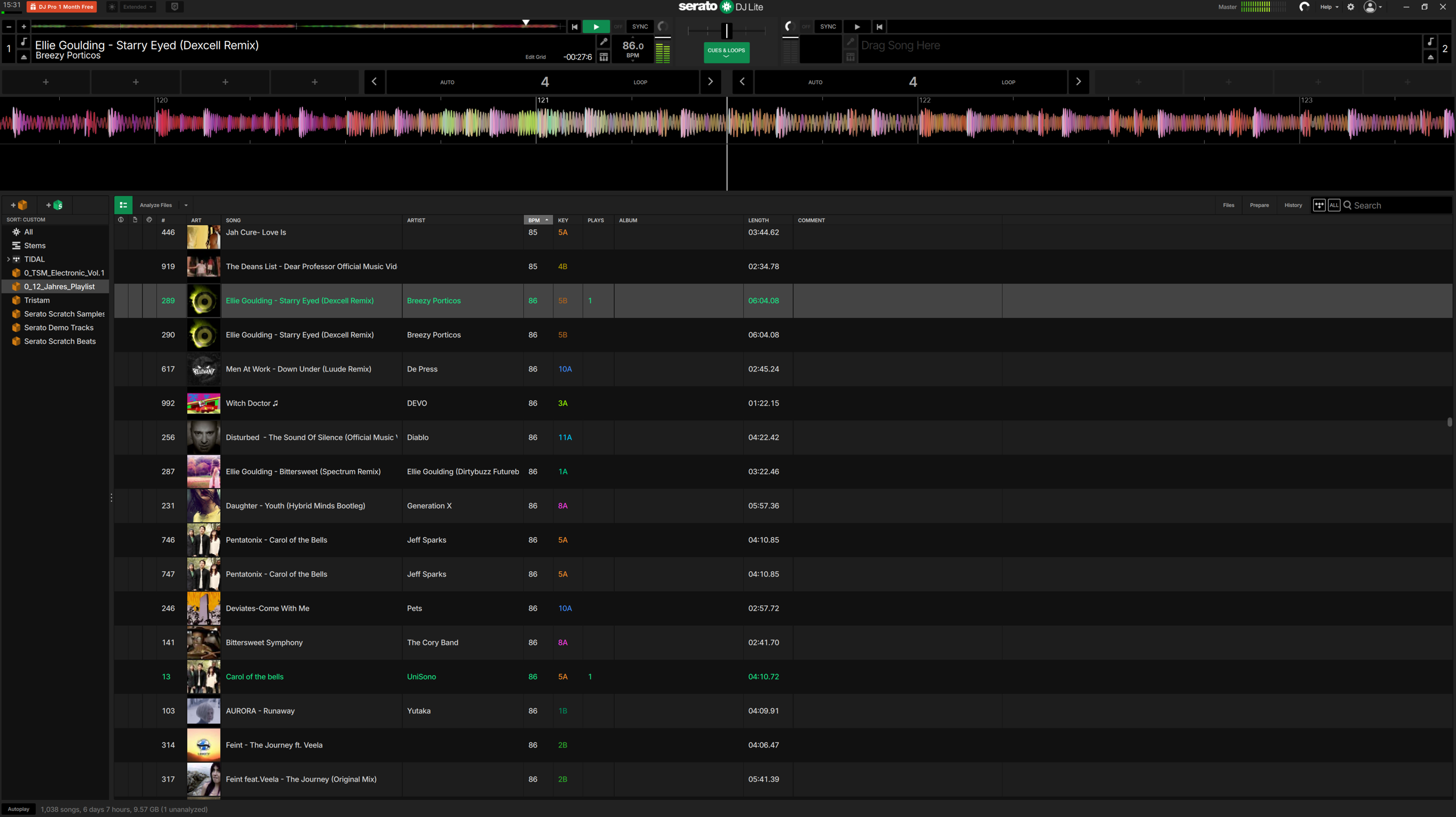Click the library list view icon
The width and height of the screenshot is (1456, 817).
123,205
